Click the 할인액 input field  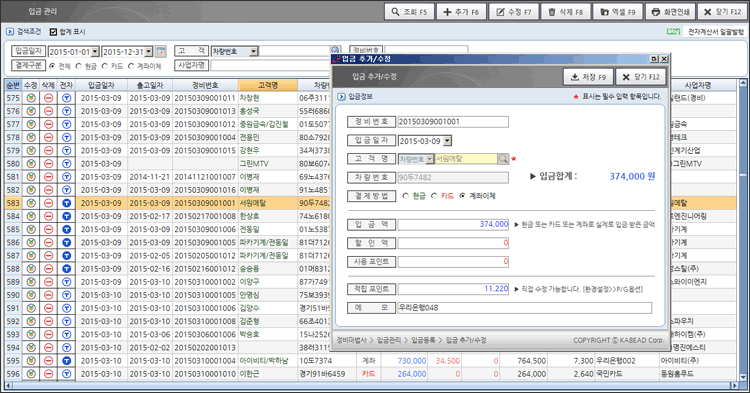pos(453,243)
